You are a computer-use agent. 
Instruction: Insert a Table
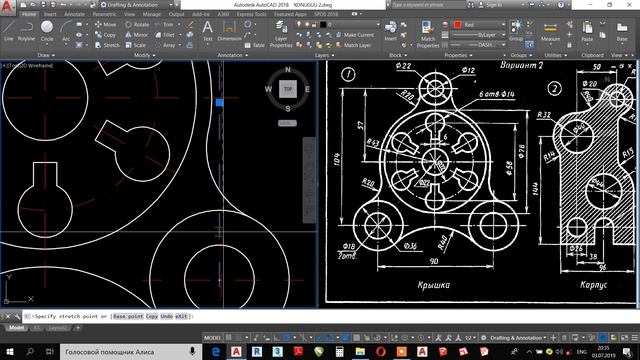(x=255, y=45)
